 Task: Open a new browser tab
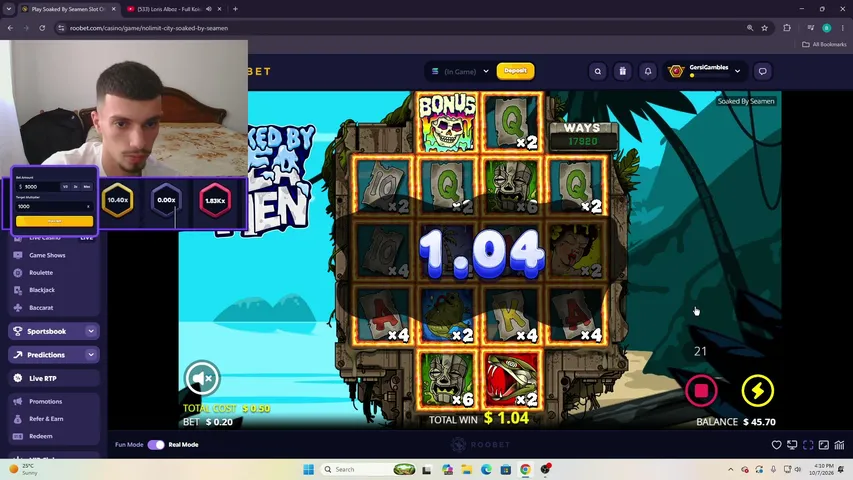coord(235,9)
